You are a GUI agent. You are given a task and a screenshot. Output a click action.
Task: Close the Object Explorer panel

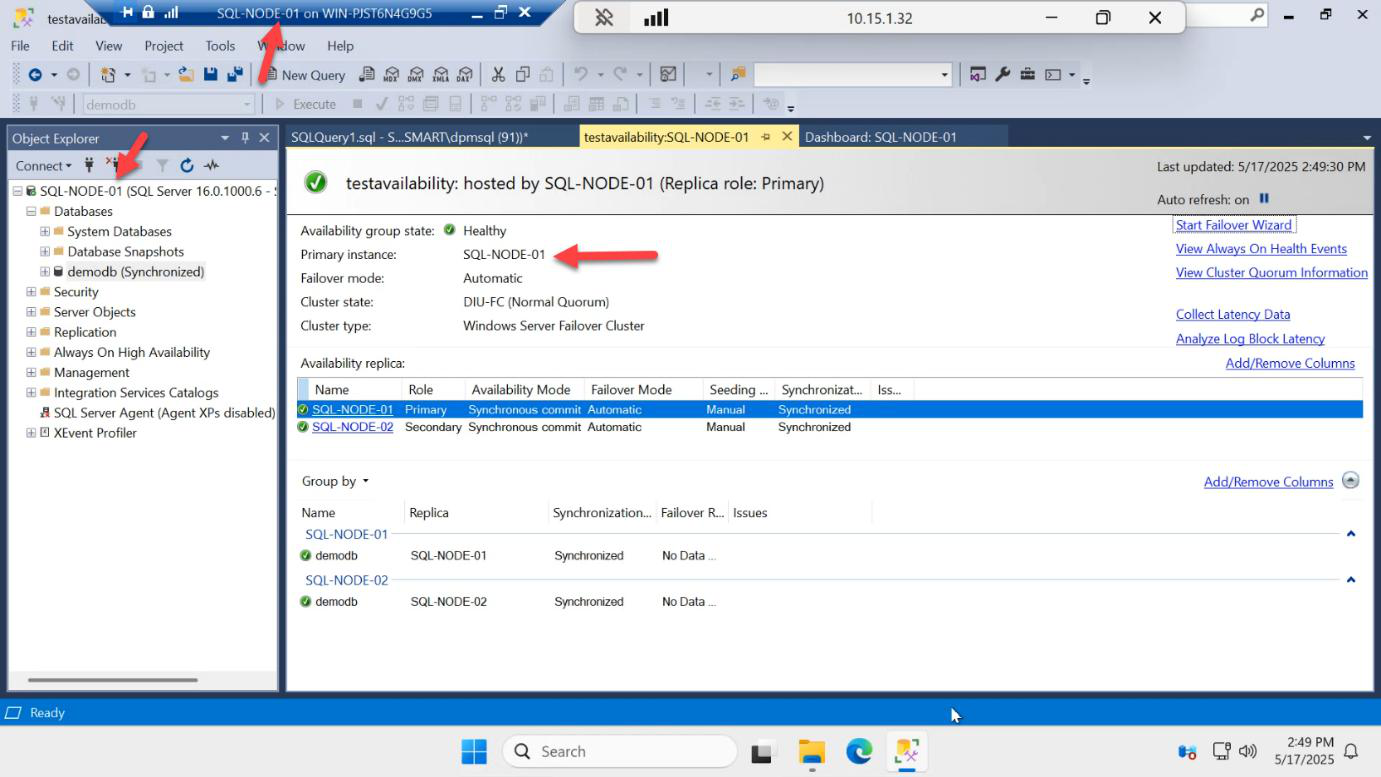click(x=264, y=138)
